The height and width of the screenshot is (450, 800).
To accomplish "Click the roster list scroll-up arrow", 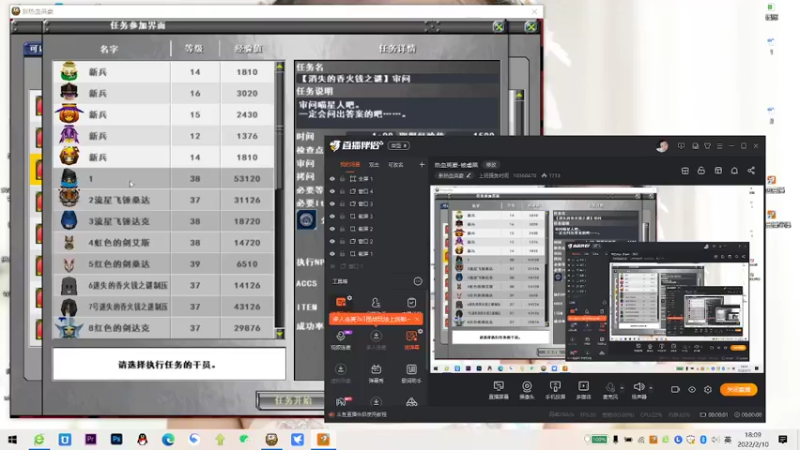I will [x=280, y=67].
